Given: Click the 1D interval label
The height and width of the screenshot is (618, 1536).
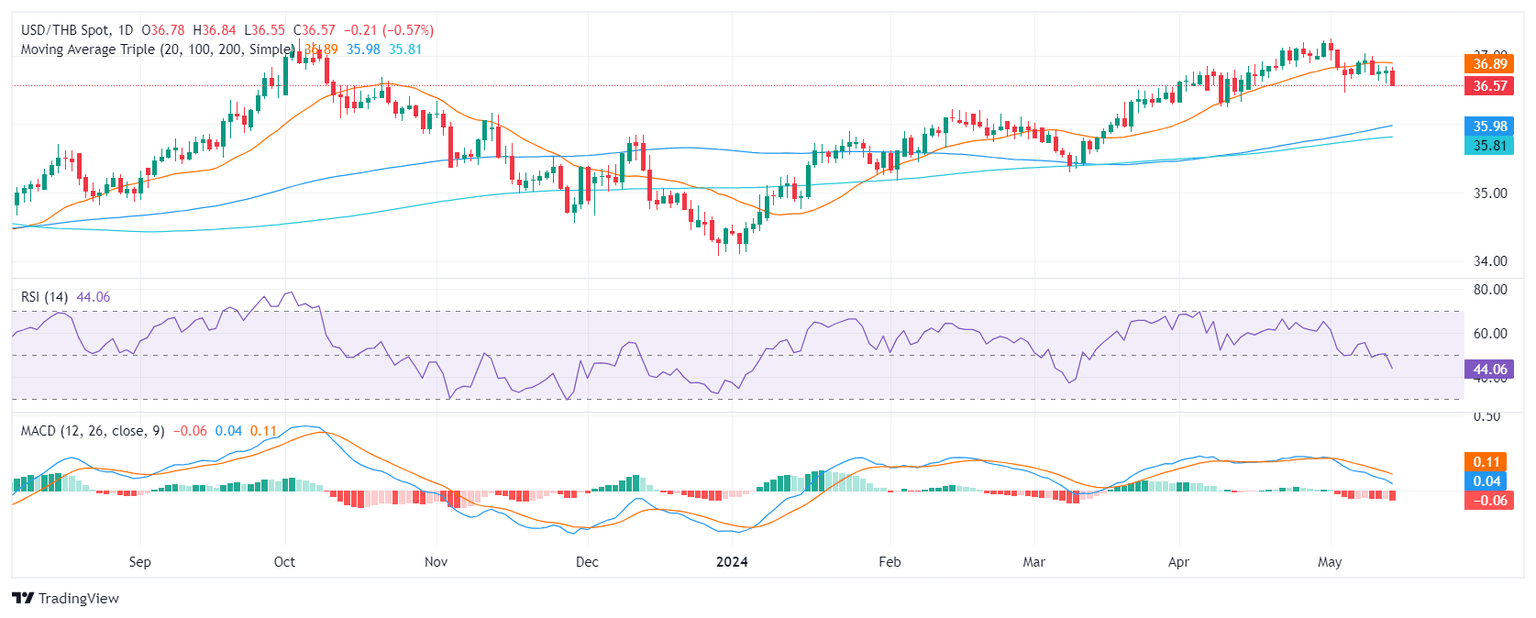Looking at the screenshot, I should click(125, 30).
